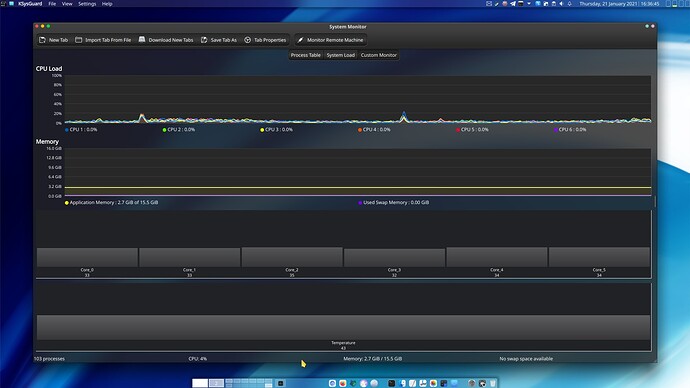Click "Memory: 2.7 GiB / 15.5 GiB" status
Image resolution: width=690 pixels, height=388 pixels.
pyautogui.click(x=373, y=359)
